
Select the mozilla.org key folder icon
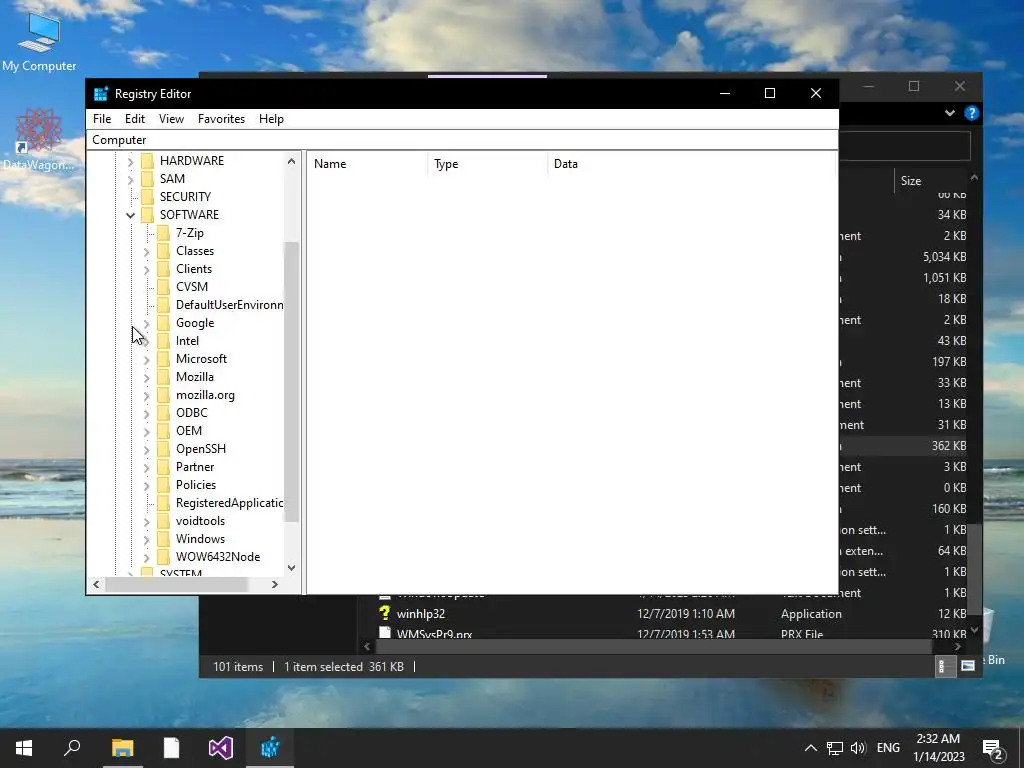point(163,395)
